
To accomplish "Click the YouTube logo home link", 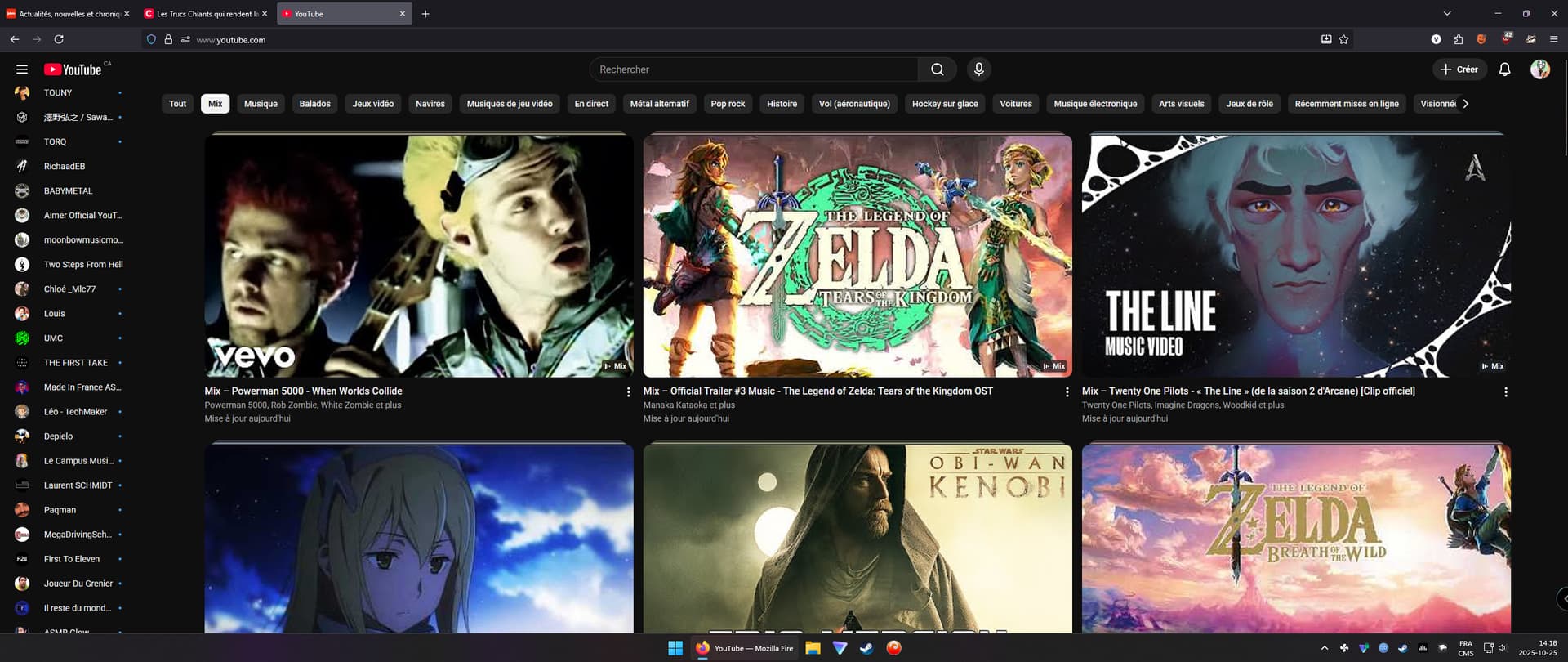I will tap(73, 69).
